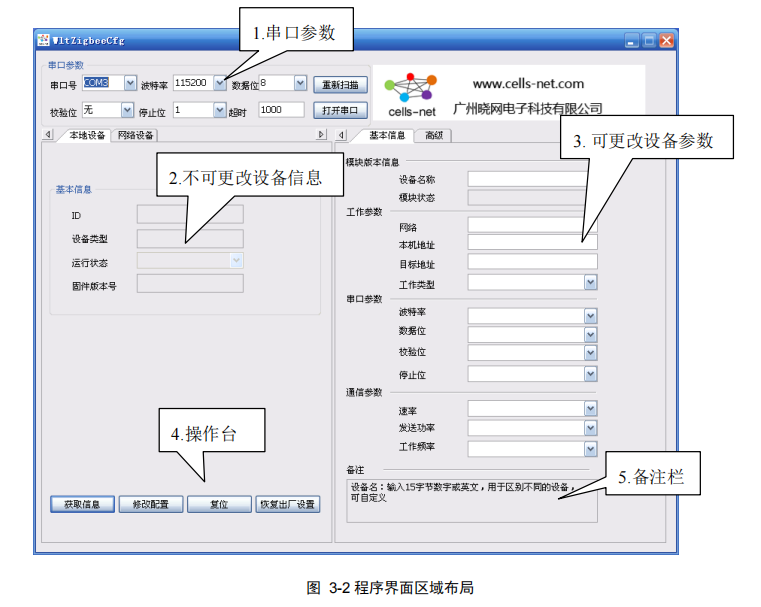This screenshot has height=607, width=761.
Task: Switch to the 网络设备 tab
Action: tap(135, 135)
